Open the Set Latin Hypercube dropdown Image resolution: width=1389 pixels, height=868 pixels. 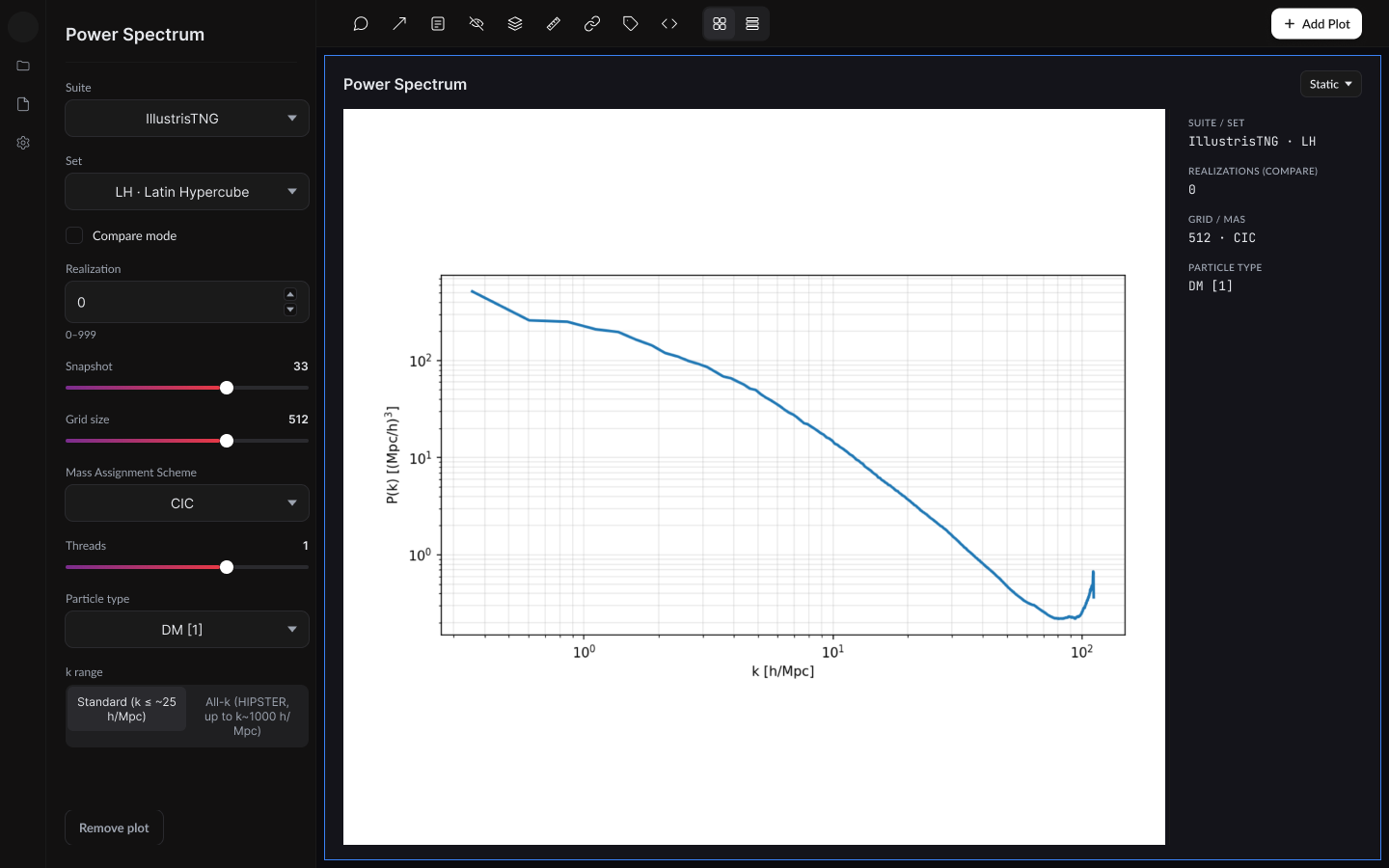[187, 192]
